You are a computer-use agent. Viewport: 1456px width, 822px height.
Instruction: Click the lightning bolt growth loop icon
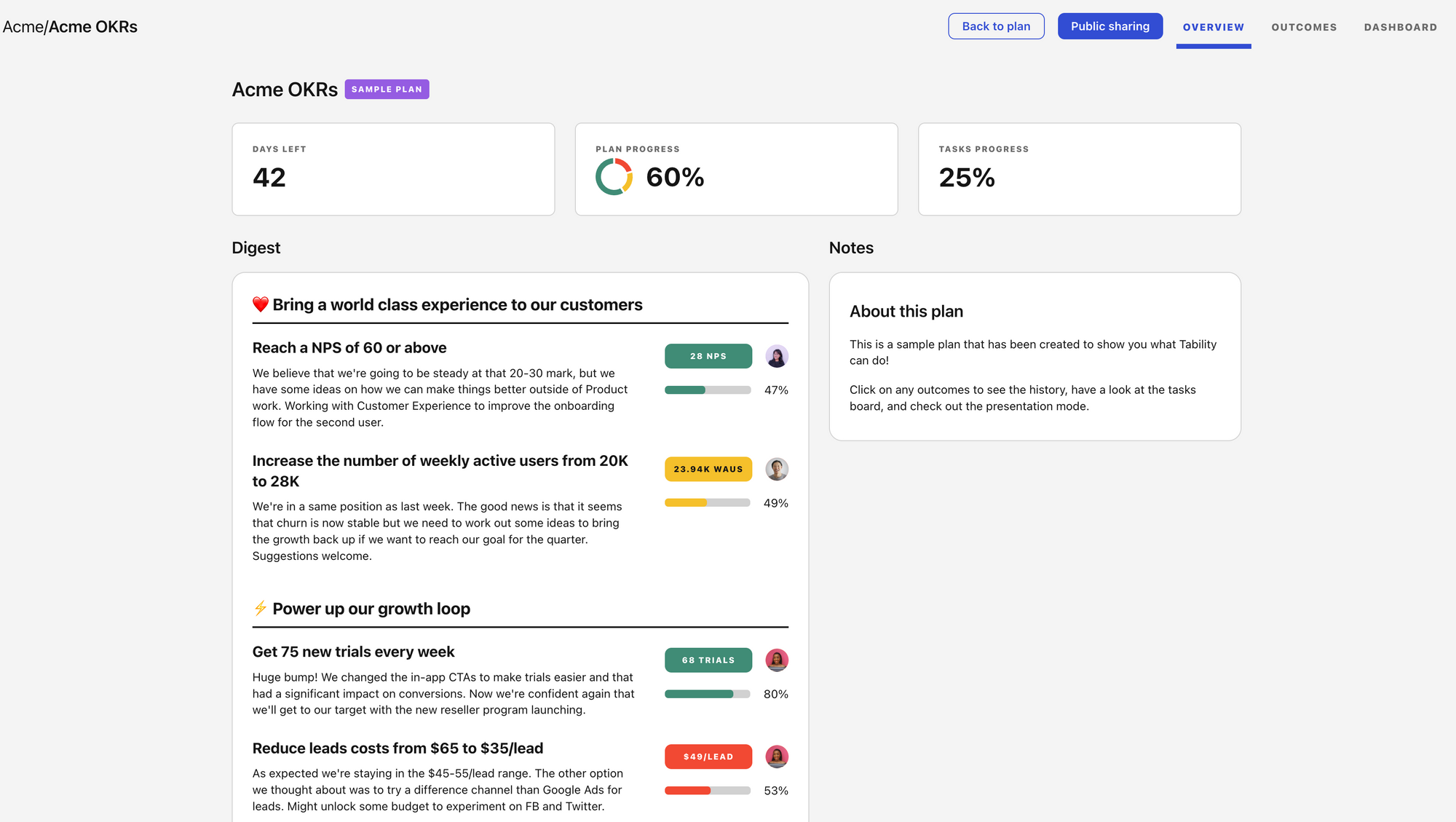(260, 608)
